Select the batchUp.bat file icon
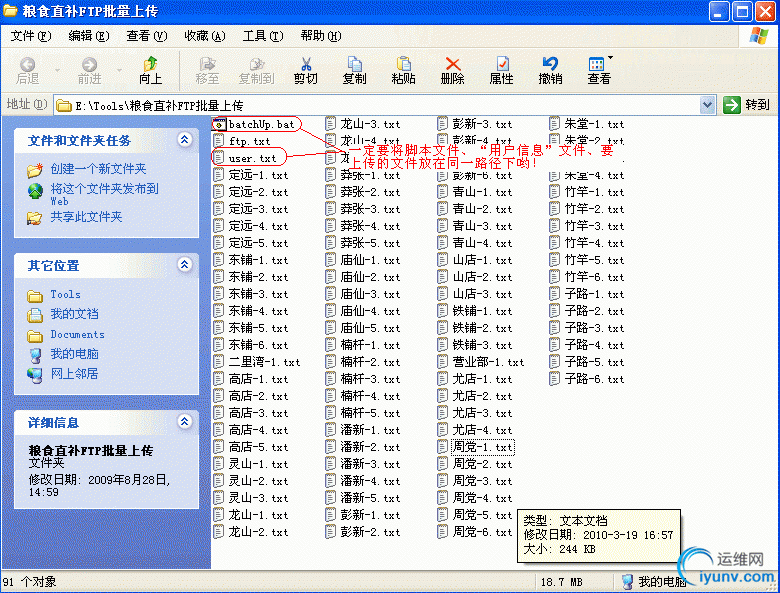This screenshot has width=780, height=593. (218, 124)
